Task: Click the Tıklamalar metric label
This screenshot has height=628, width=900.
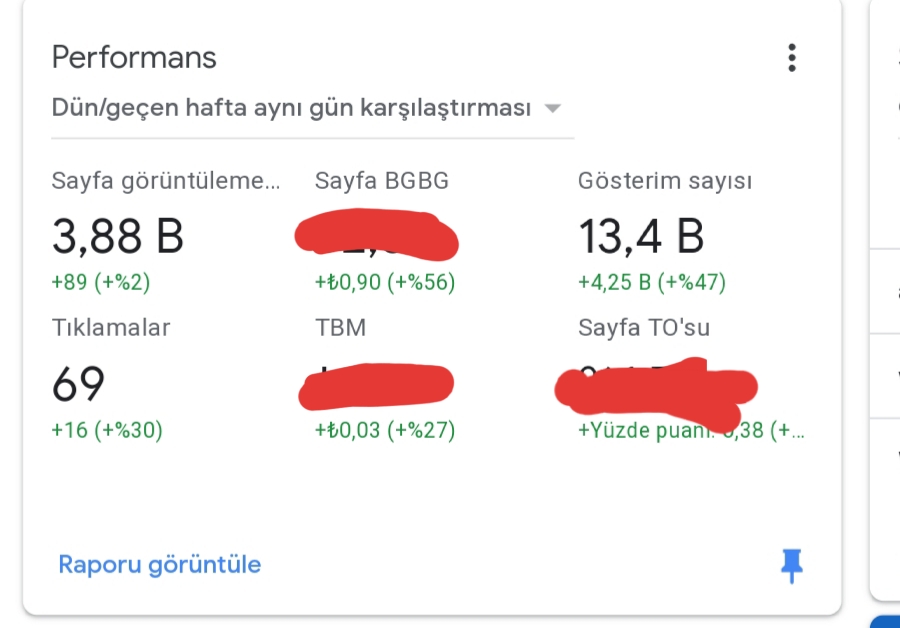Action: point(111,328)
